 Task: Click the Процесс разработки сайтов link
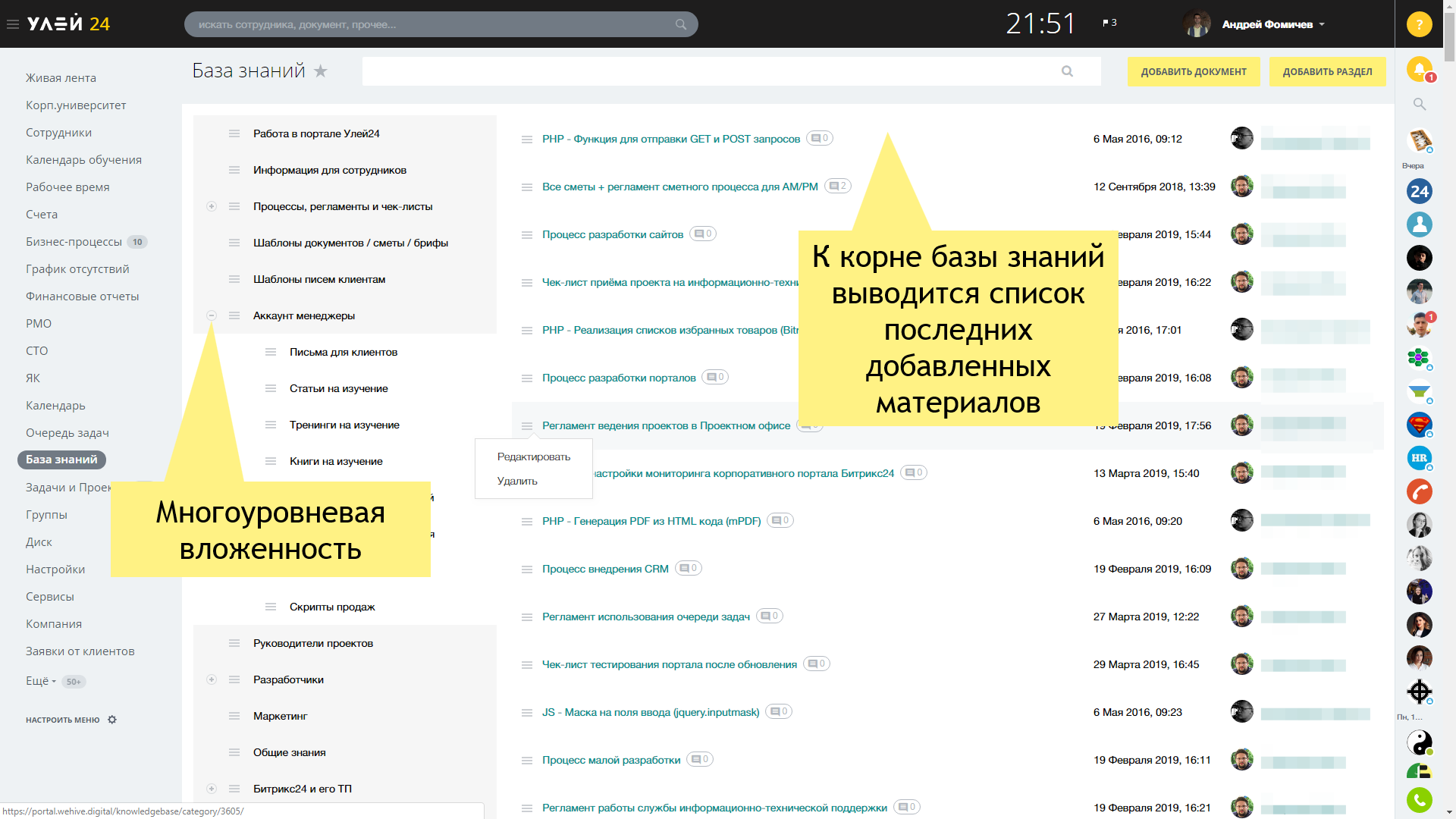coord(611,233)
